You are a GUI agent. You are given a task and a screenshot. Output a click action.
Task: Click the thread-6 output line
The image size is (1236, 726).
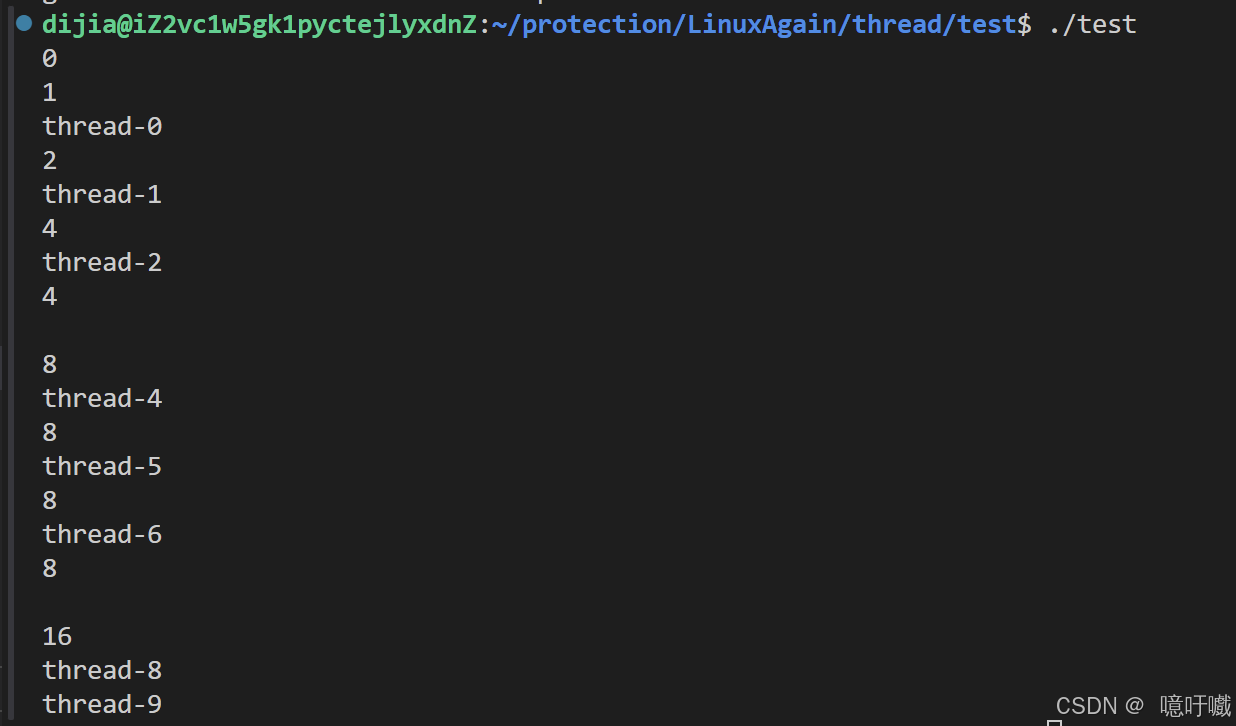click(x=102, y=535)
